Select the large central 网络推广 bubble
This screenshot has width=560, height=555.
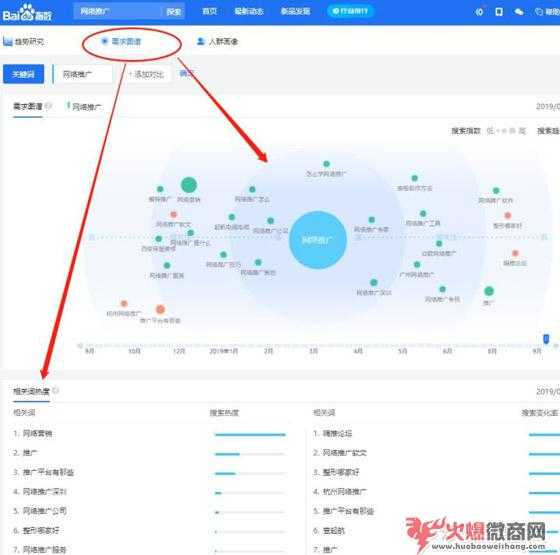click(318, 240)
